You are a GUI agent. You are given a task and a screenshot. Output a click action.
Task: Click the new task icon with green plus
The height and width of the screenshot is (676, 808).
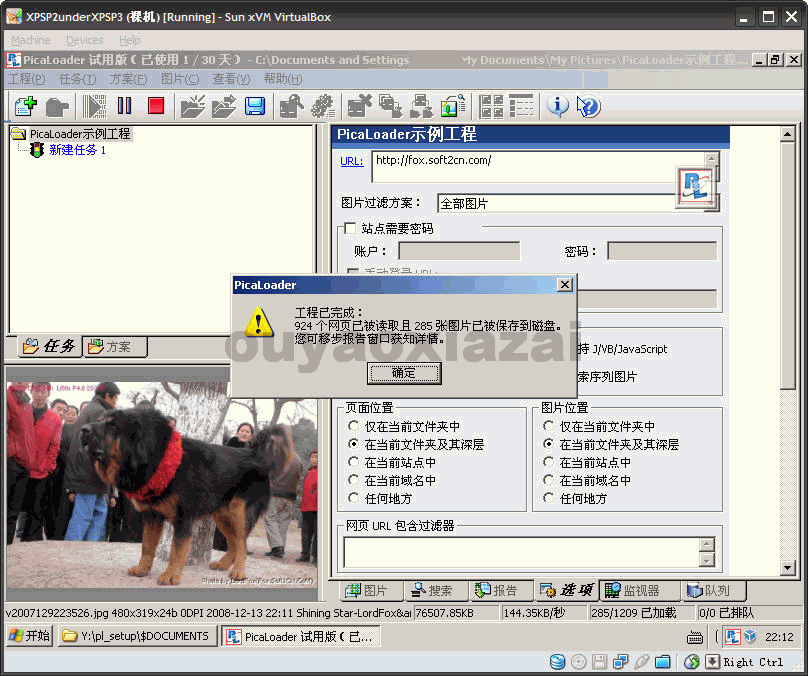click(26, 106)
